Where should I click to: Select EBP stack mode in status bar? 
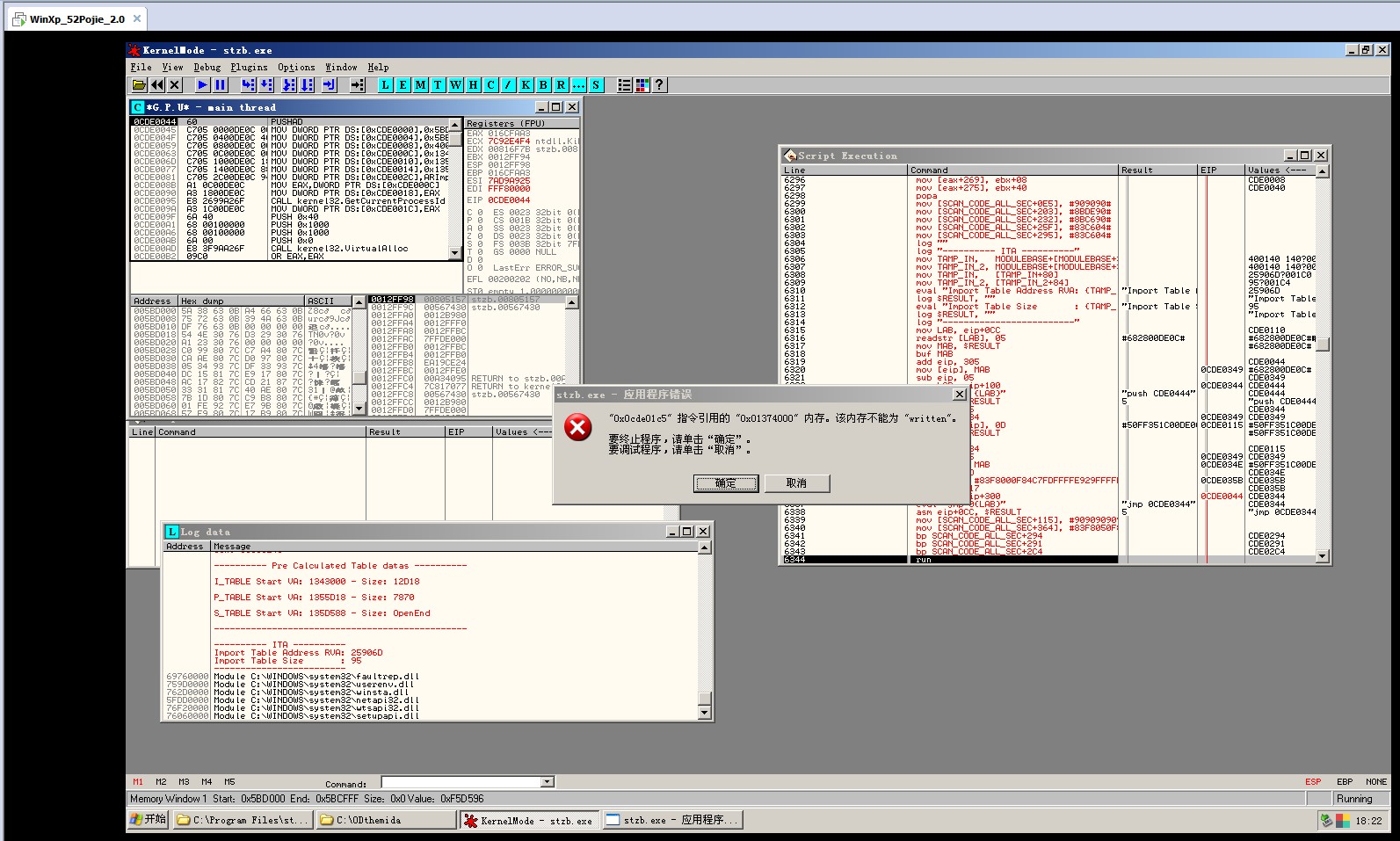[1345, 781]
